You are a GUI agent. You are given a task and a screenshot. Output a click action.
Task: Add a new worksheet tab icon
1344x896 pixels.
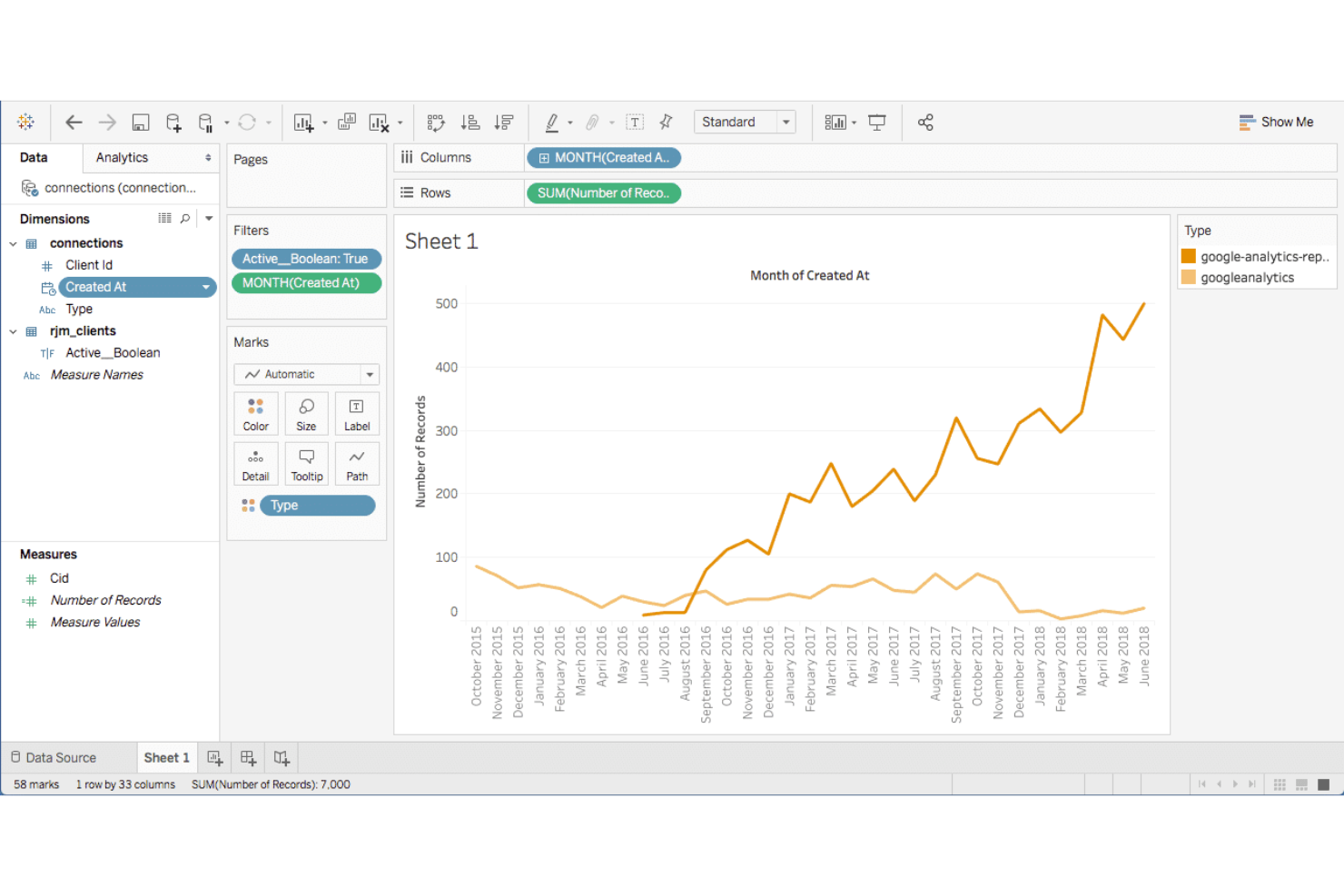(x=214, y=757)
